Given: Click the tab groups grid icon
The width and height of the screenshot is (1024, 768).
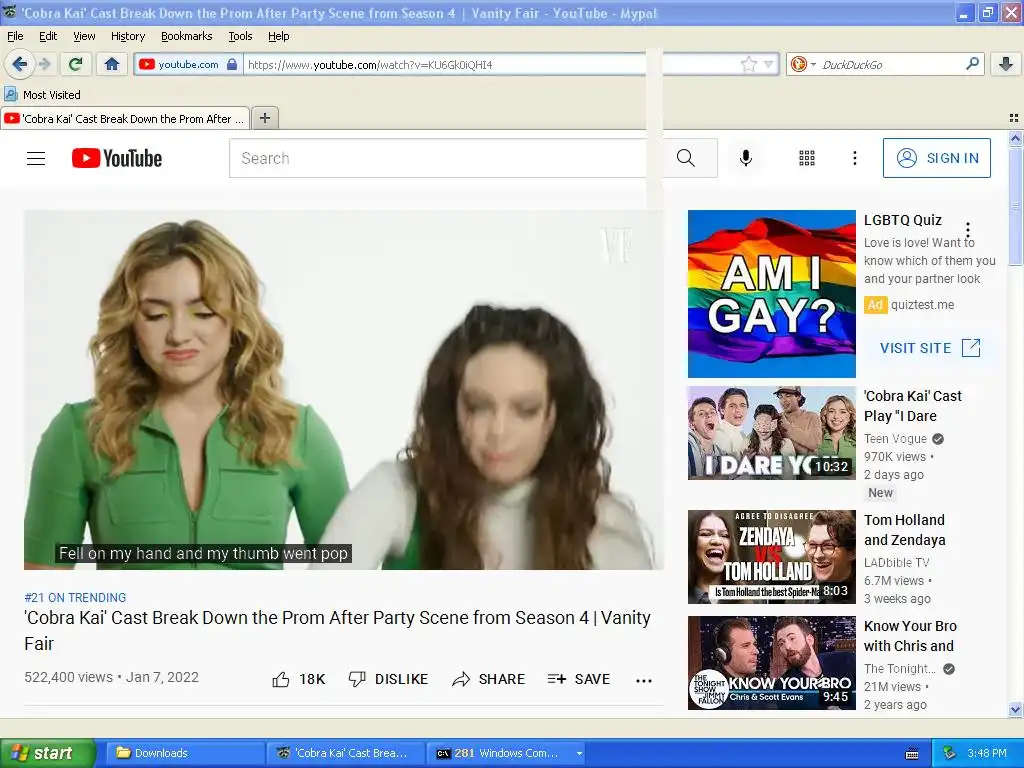Looking at the screenshot, I should [x=1014, y=118].
